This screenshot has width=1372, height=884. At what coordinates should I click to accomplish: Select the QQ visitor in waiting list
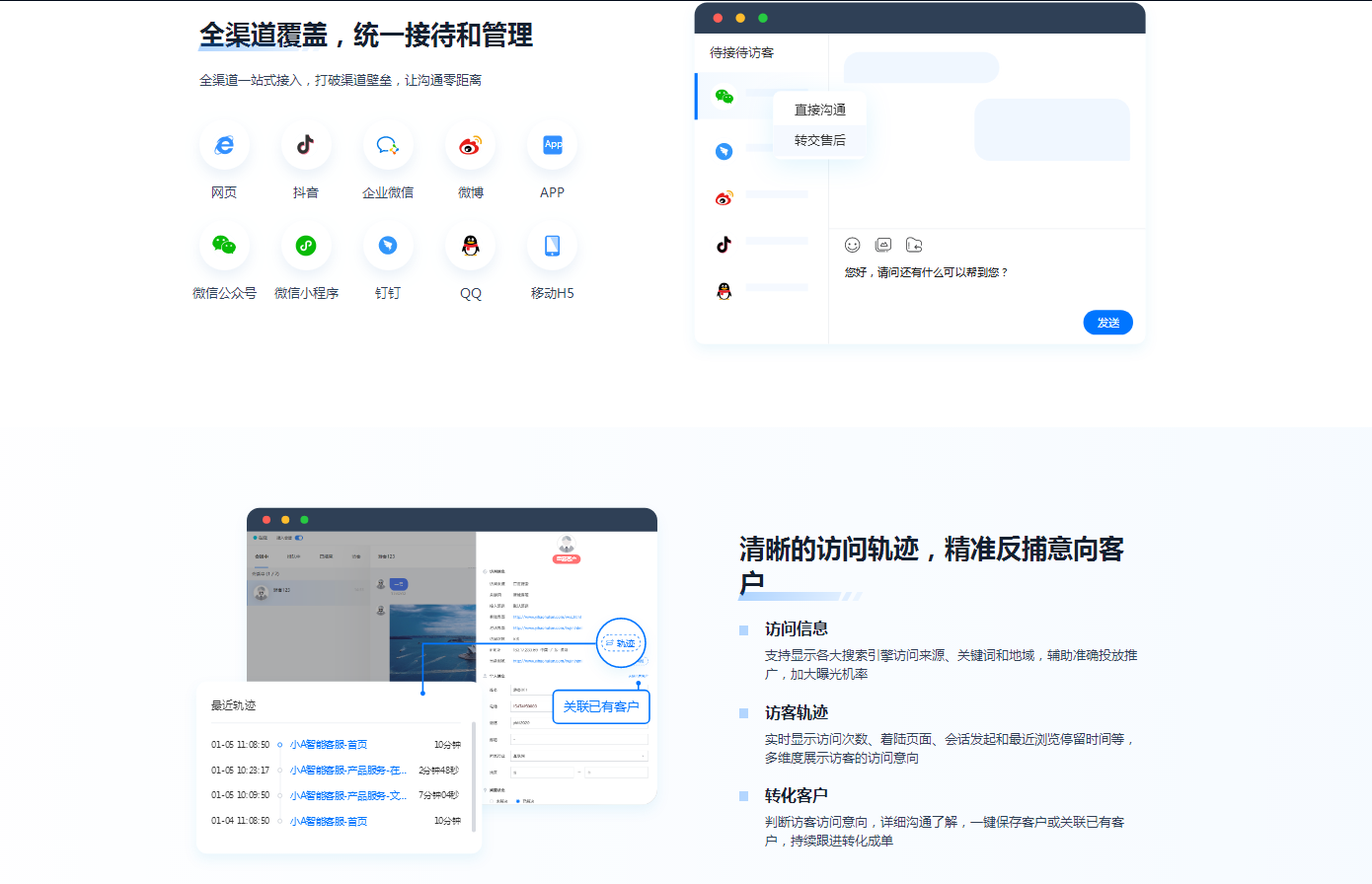click(724, 290)
